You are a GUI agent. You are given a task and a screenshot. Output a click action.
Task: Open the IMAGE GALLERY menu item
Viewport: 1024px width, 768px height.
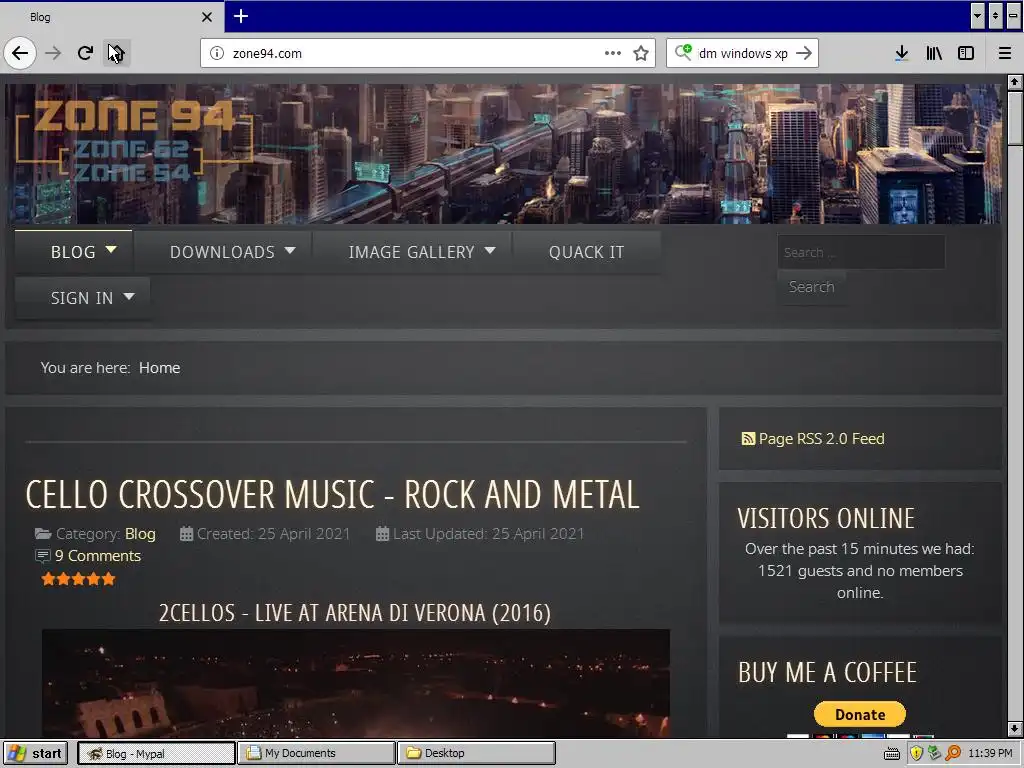click(x=411, y=252)
